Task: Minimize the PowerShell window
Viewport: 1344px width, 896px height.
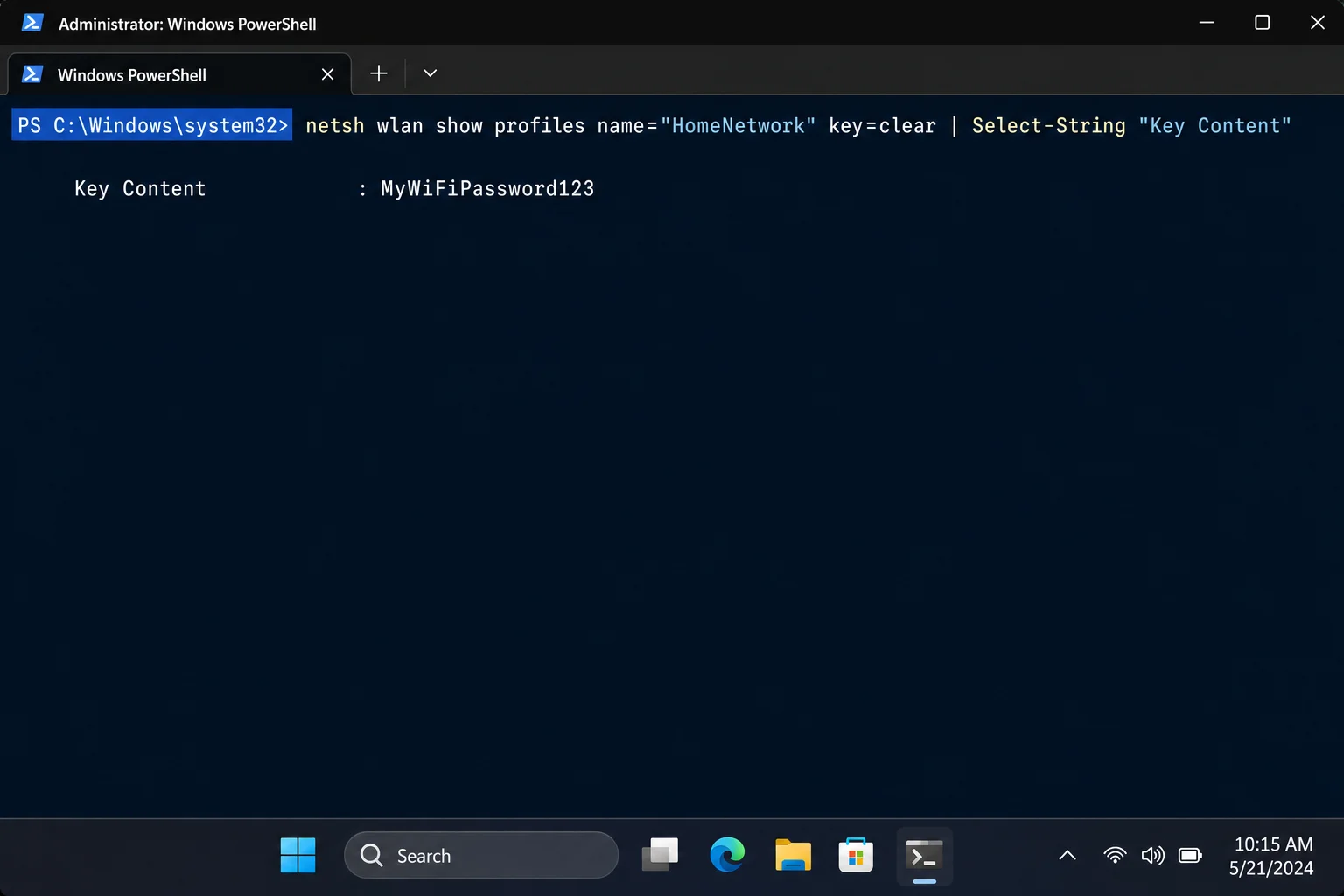Action: (x=1207, y=23)
